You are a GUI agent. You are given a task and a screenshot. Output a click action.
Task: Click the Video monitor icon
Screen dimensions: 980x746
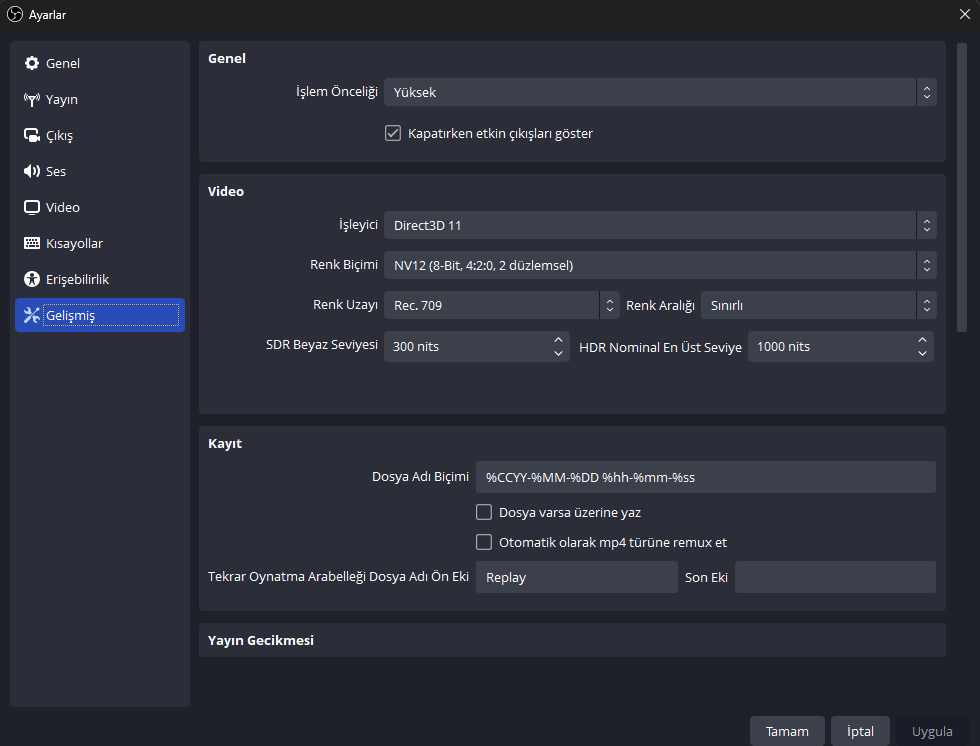tap(31, 207)
